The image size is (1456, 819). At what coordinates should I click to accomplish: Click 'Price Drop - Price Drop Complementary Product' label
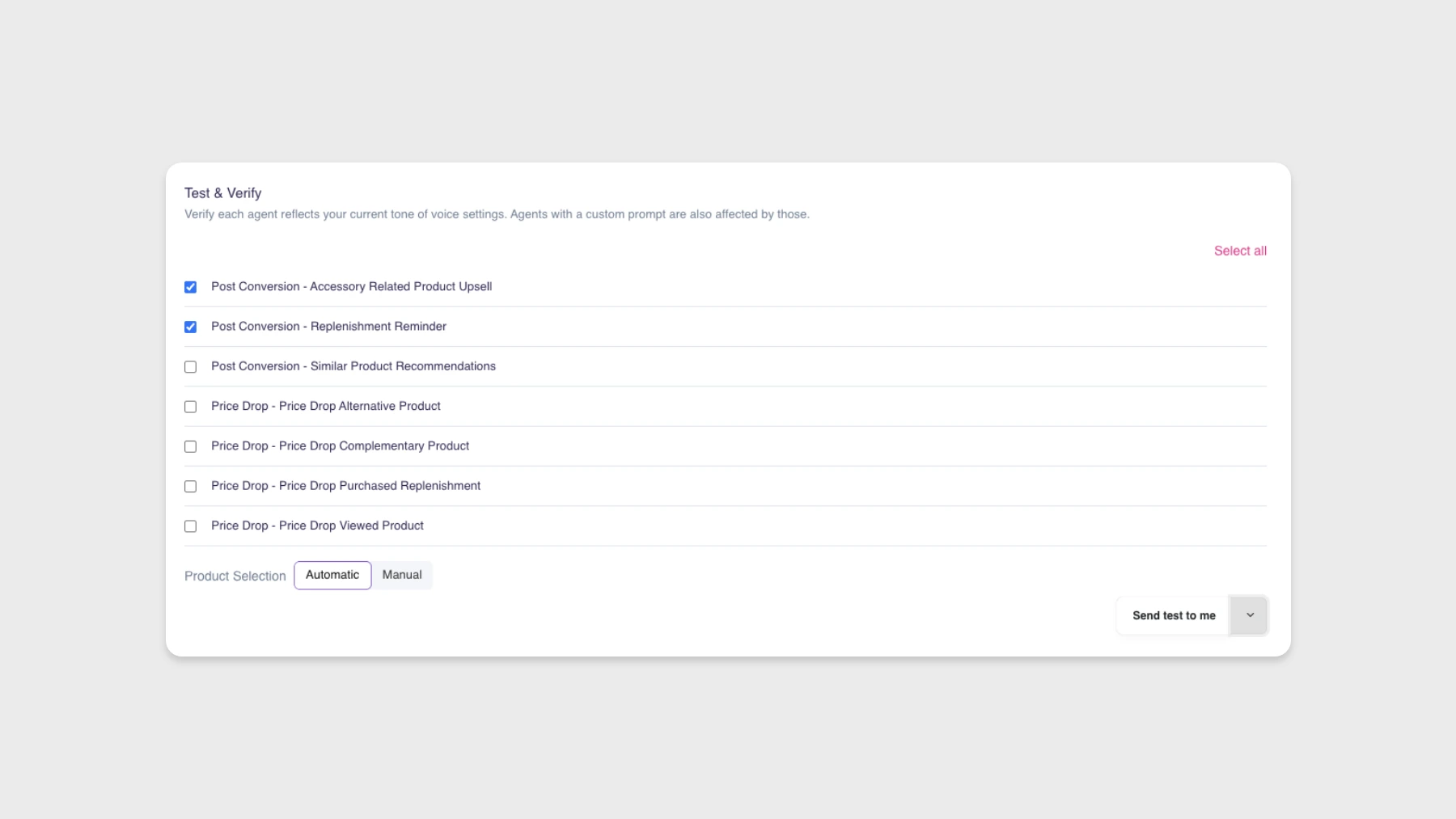[x=340, y=445]
